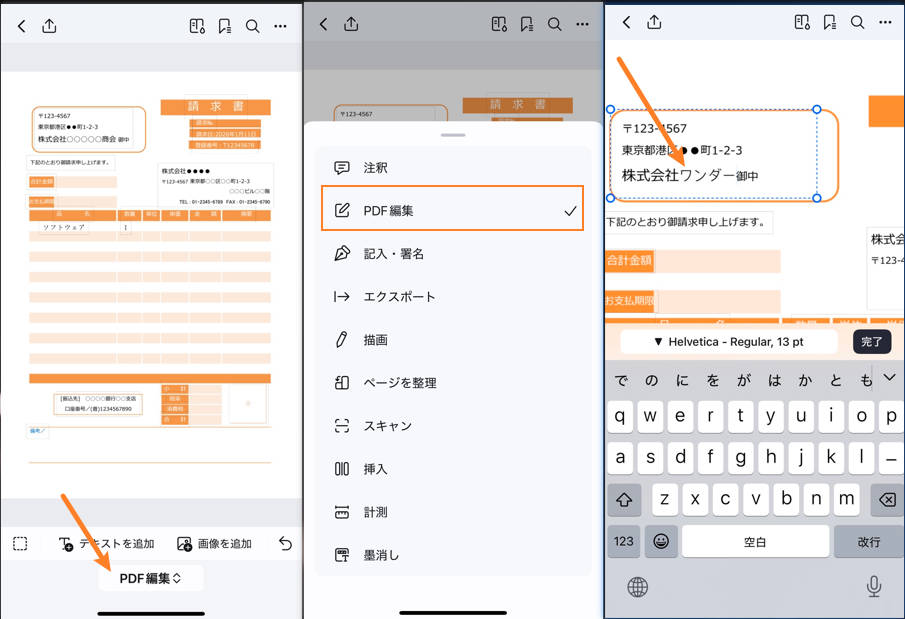
Task: Collapse the suggestion bar with the chevron
Action: coord(889,378)
